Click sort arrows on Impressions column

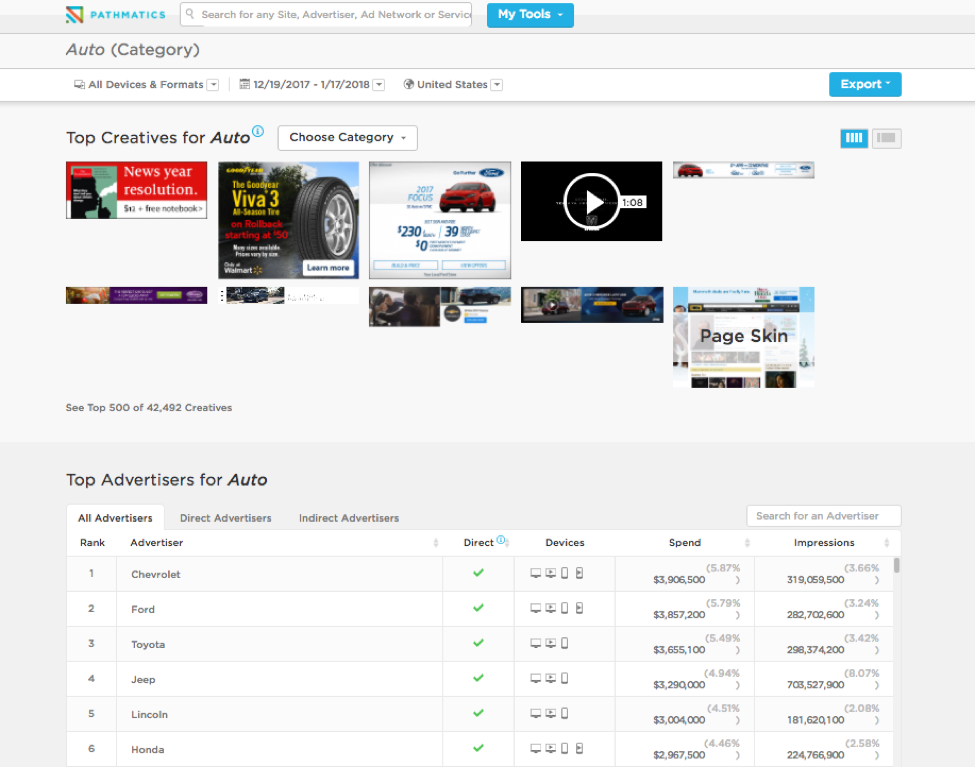[887, 543]
